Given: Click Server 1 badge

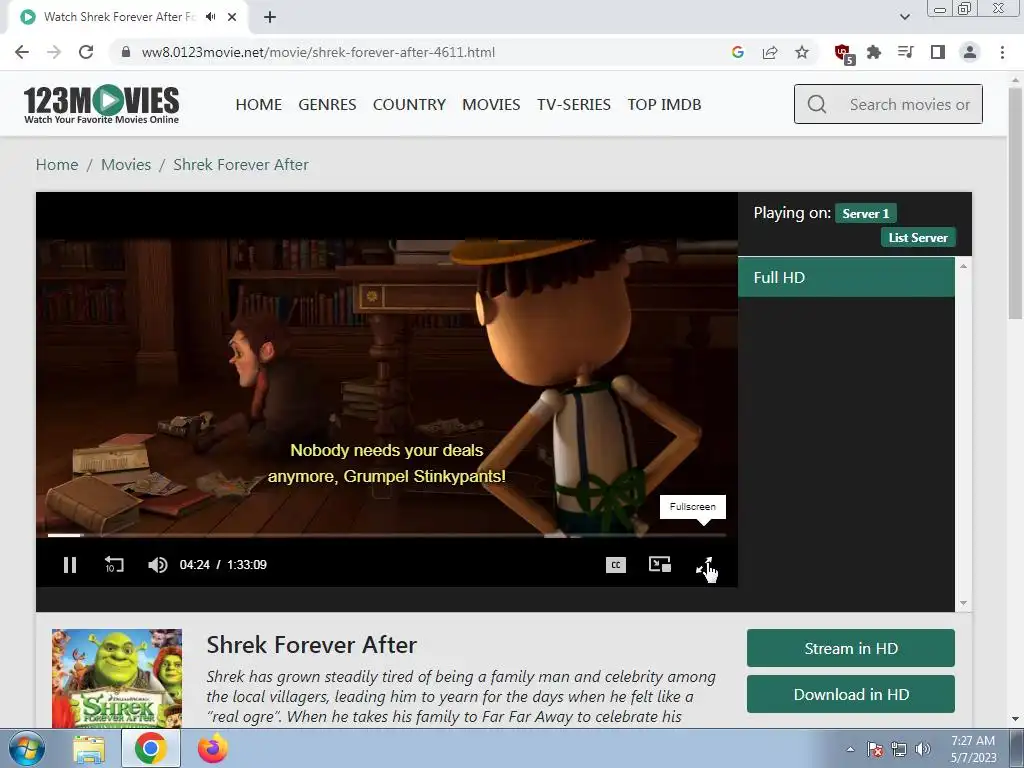Looking at the screenshot, I should [865, 214].
